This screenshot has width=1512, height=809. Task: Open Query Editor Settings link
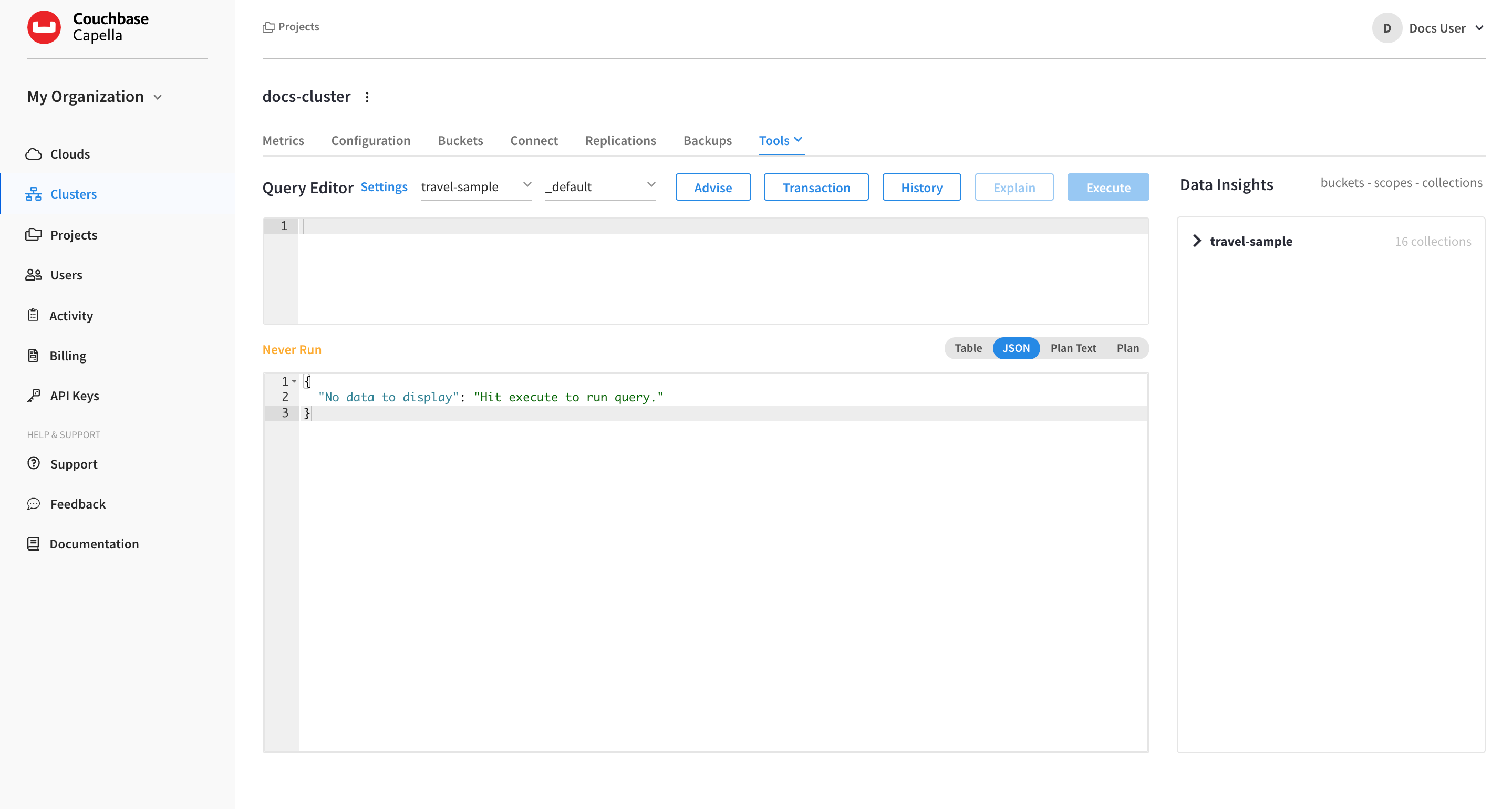point(384,186)
